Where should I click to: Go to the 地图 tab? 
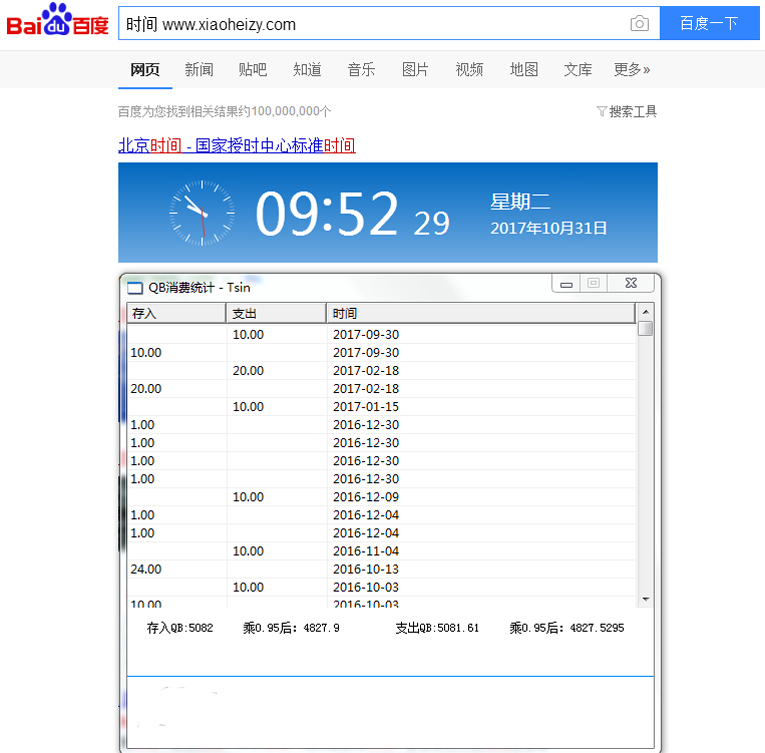click(x=523, y=69)
